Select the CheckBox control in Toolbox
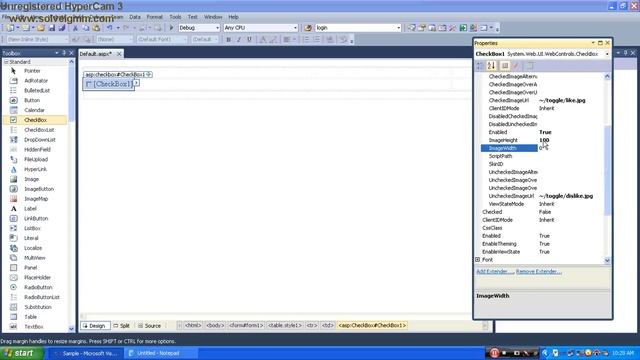640x360 pixels. [36, 120]
